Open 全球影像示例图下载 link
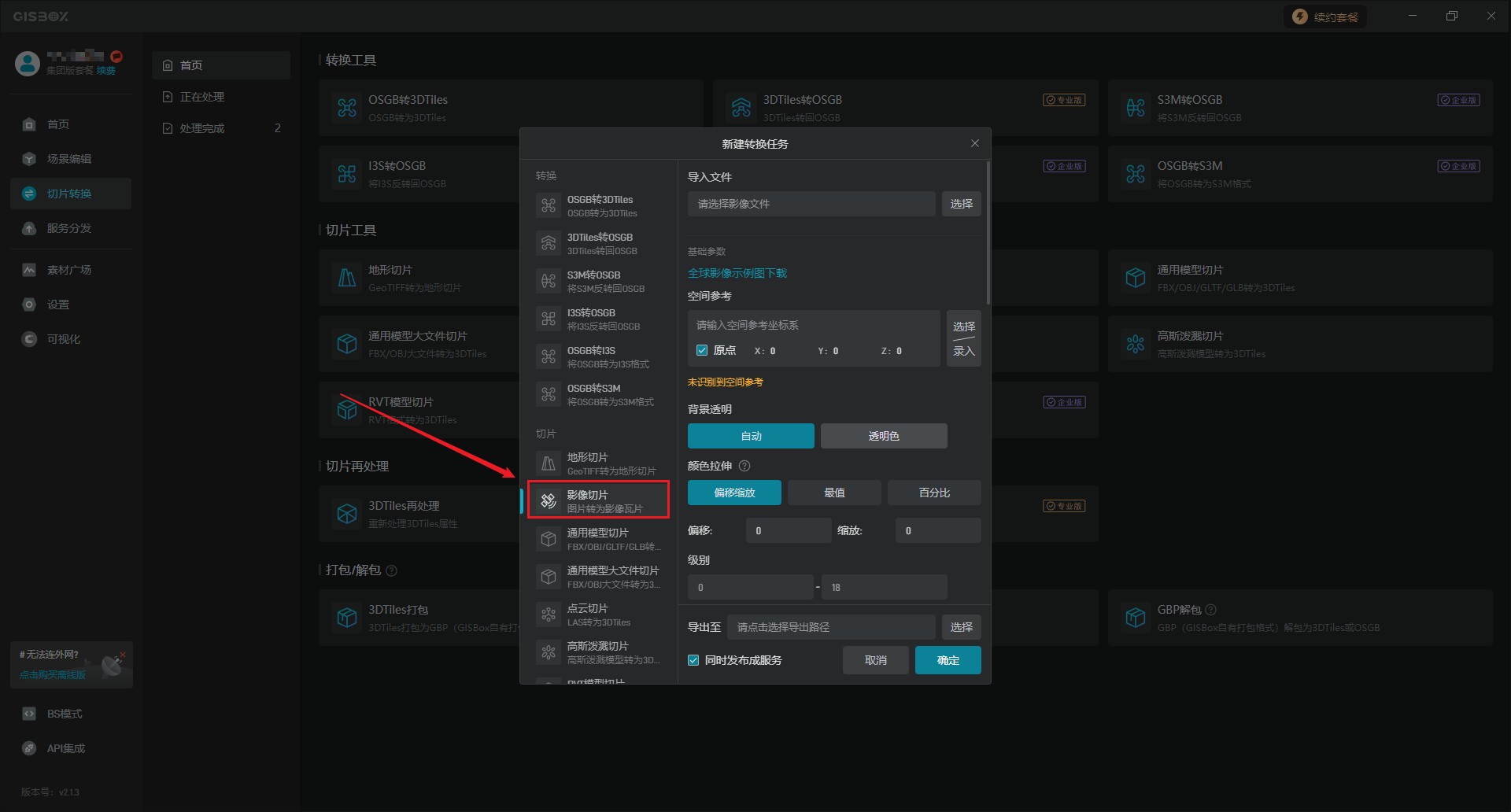The image size is (1511, 812). 737,273
